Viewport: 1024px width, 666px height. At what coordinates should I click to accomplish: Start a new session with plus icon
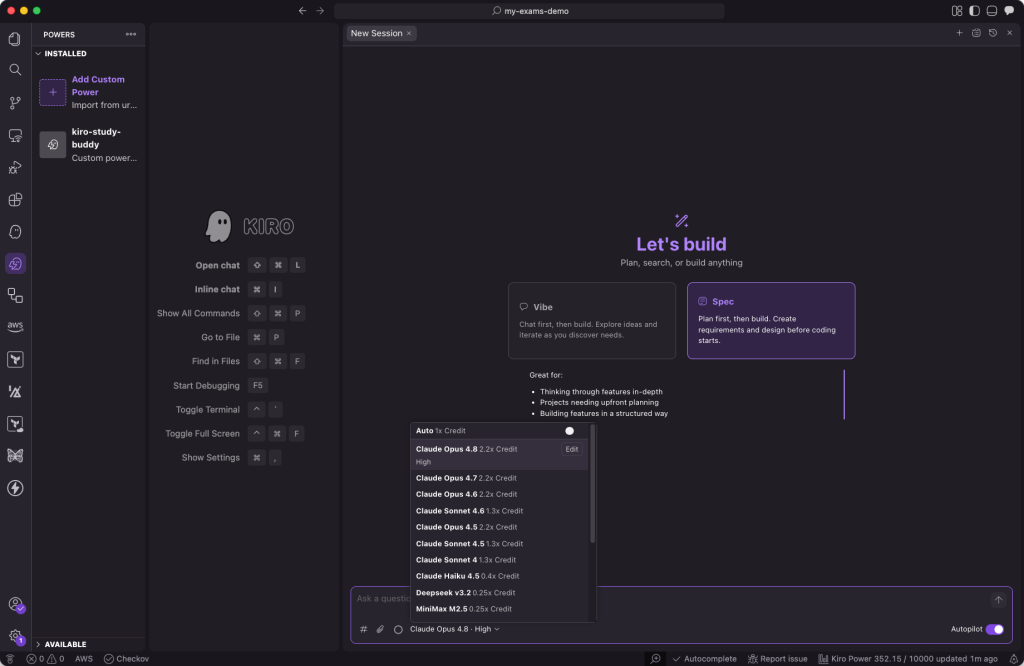(x=959, y=33)
